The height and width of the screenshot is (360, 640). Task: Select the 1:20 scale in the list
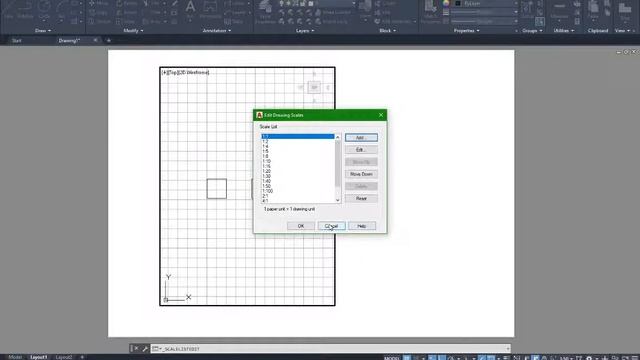pyautogui.click(x=298, y=171)
